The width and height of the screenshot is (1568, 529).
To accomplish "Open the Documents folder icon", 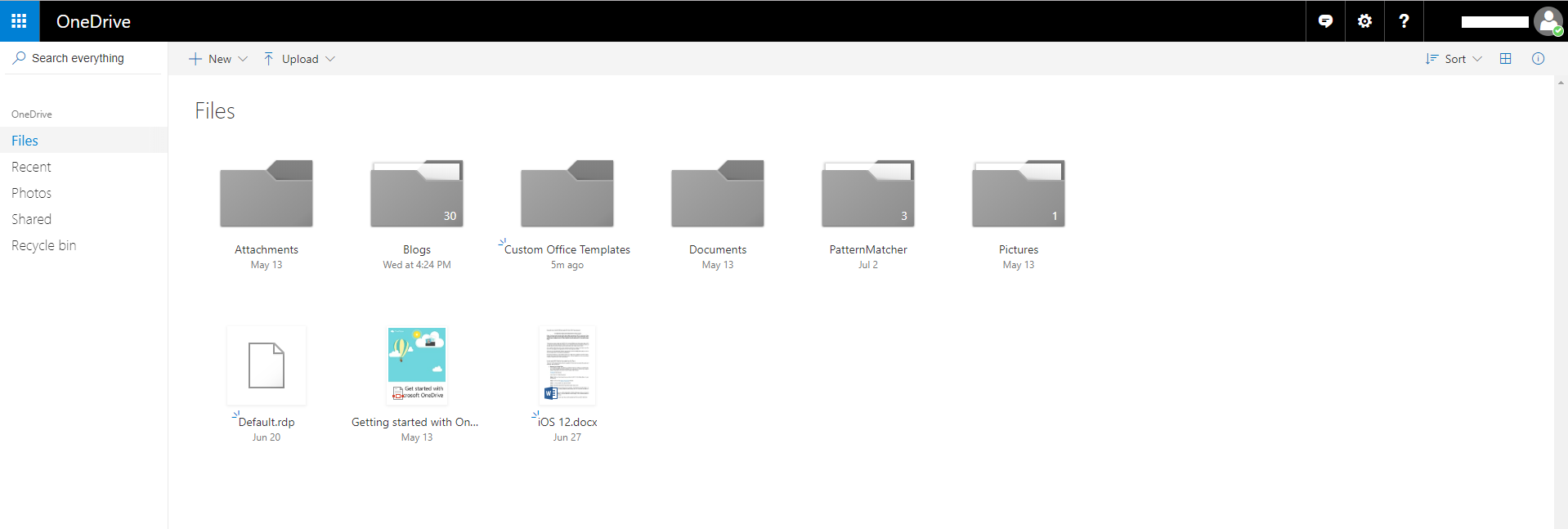I will 718,194.
